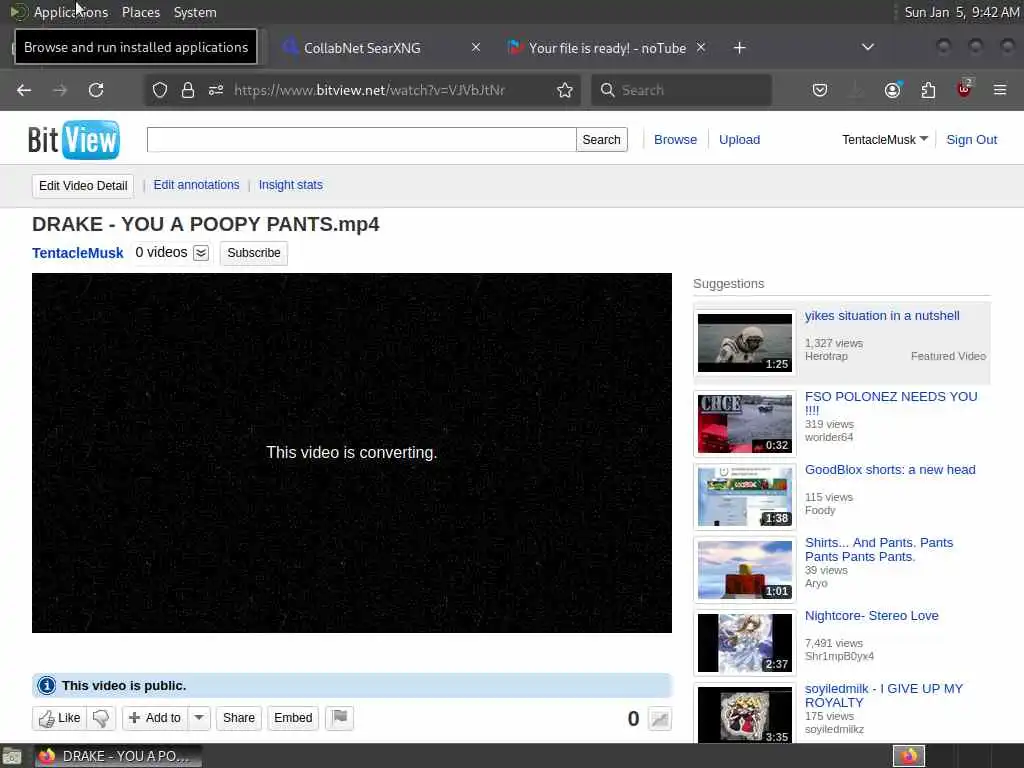The image size is (1024, 768).
Task: Expand the TentacleMusk account dropdown
Action: coord(923,138)
